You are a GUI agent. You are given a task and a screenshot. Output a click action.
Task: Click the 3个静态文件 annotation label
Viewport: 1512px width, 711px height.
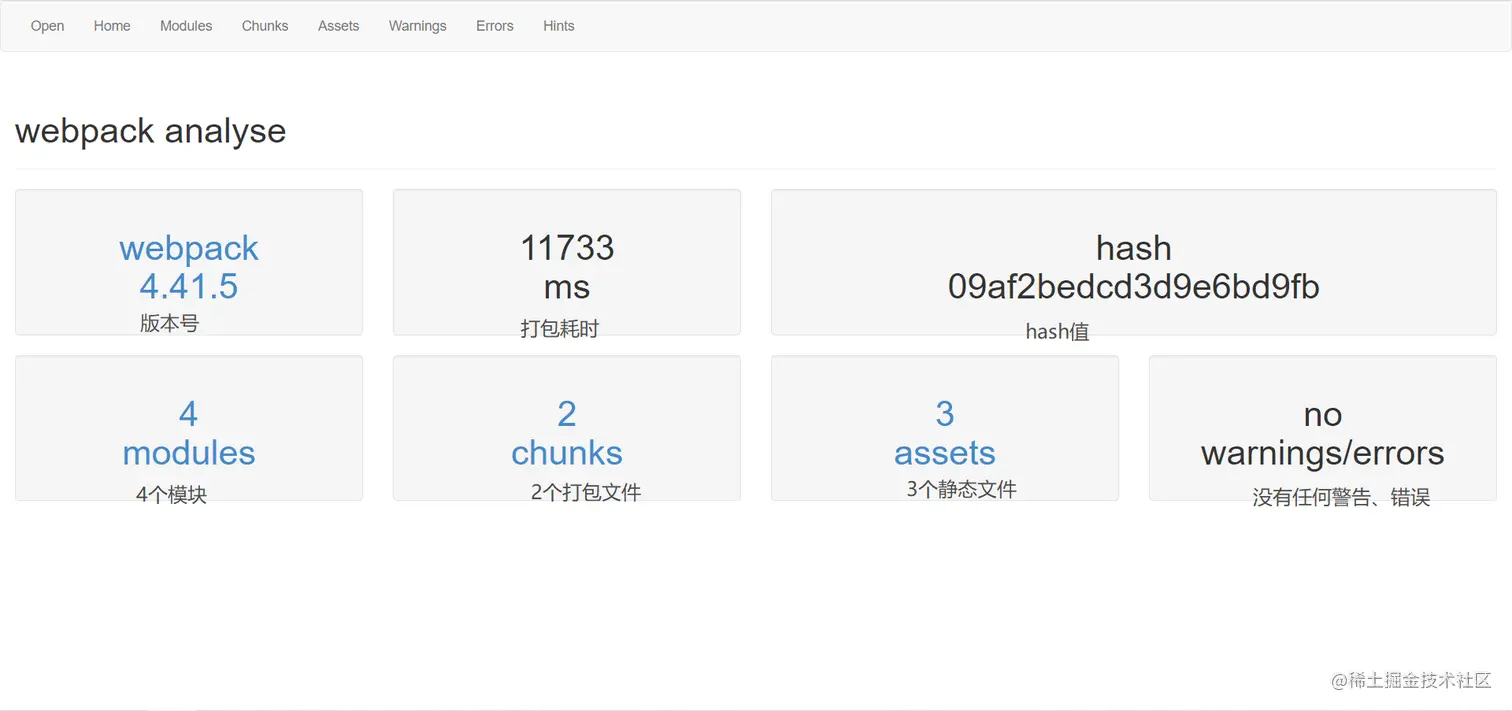pos(962,489)
